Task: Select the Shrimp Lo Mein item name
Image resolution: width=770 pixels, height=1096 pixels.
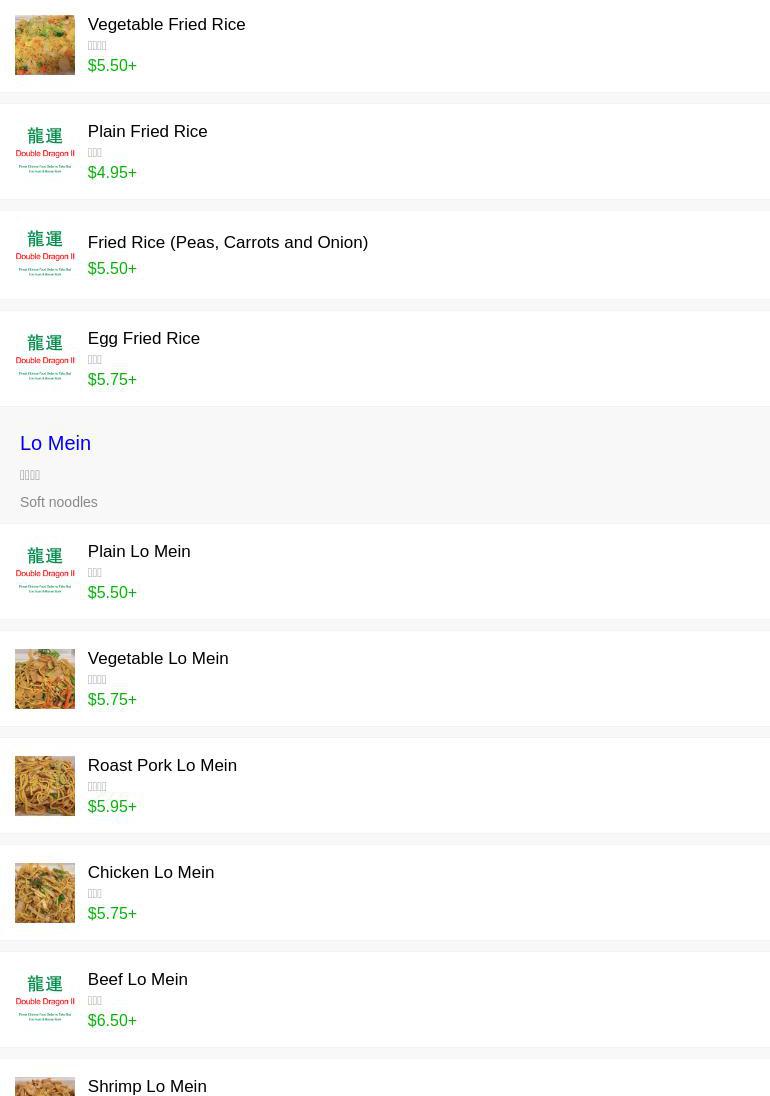Action: pos(147,1086)
